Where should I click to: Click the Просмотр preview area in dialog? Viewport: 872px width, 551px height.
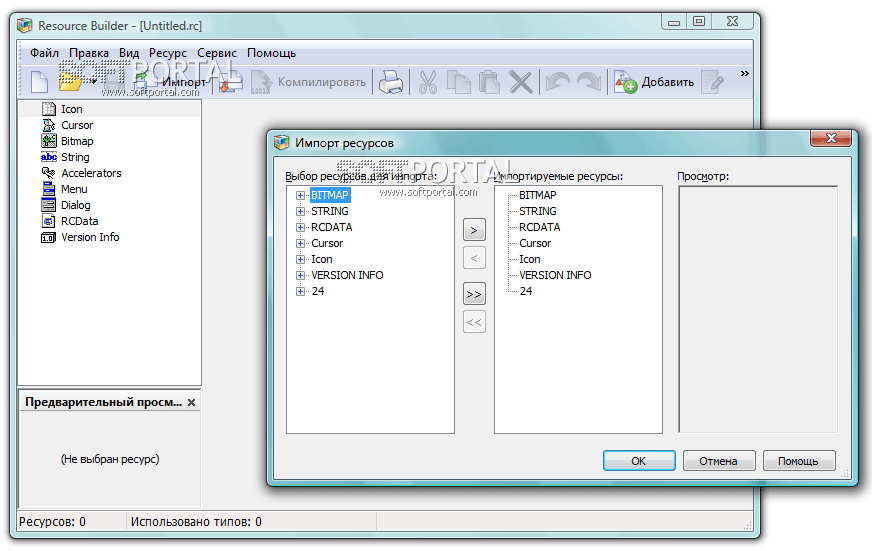point(758,309)
